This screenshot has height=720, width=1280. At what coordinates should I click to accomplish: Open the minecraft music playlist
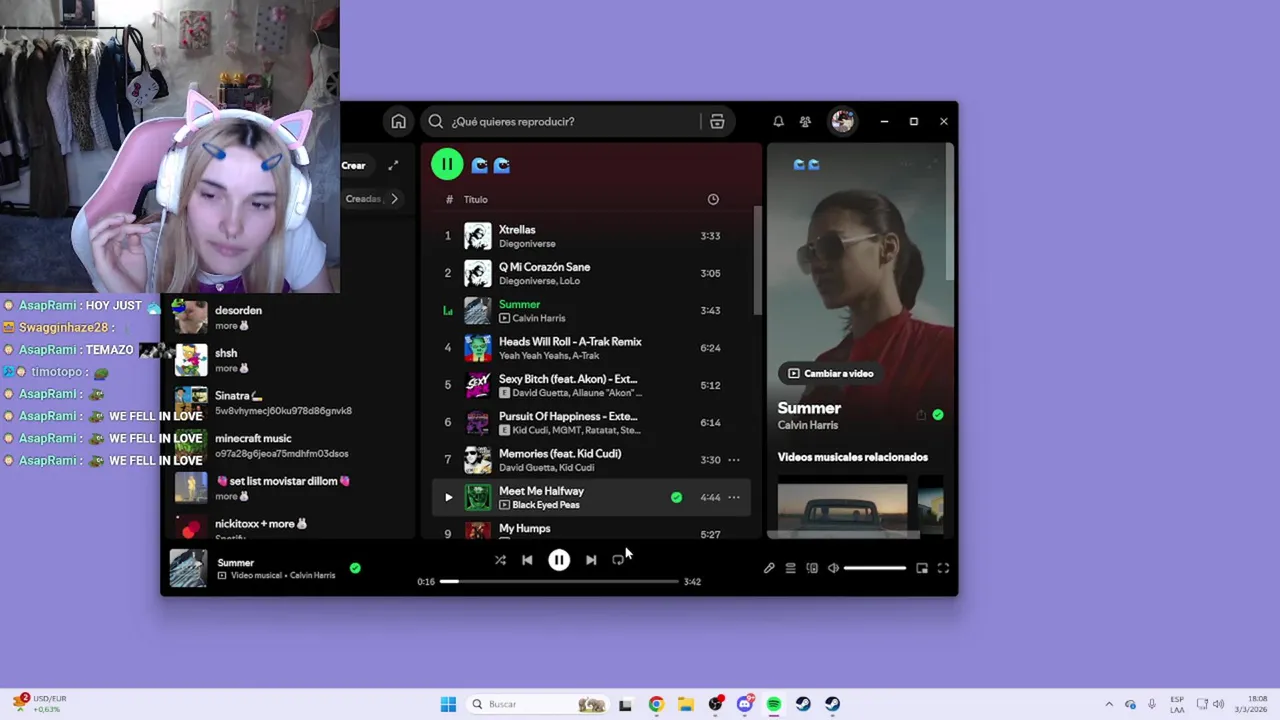pos(290,446)
